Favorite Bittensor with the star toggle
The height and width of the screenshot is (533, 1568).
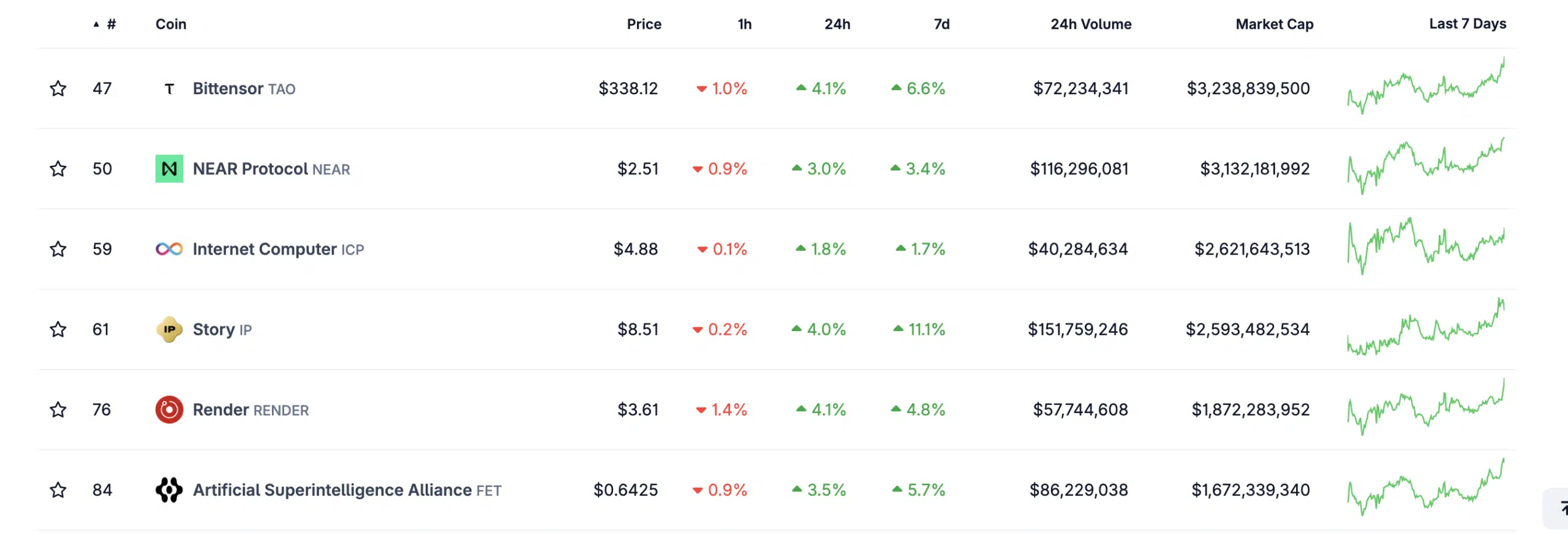pyautogui.click(x=58, y=89)
